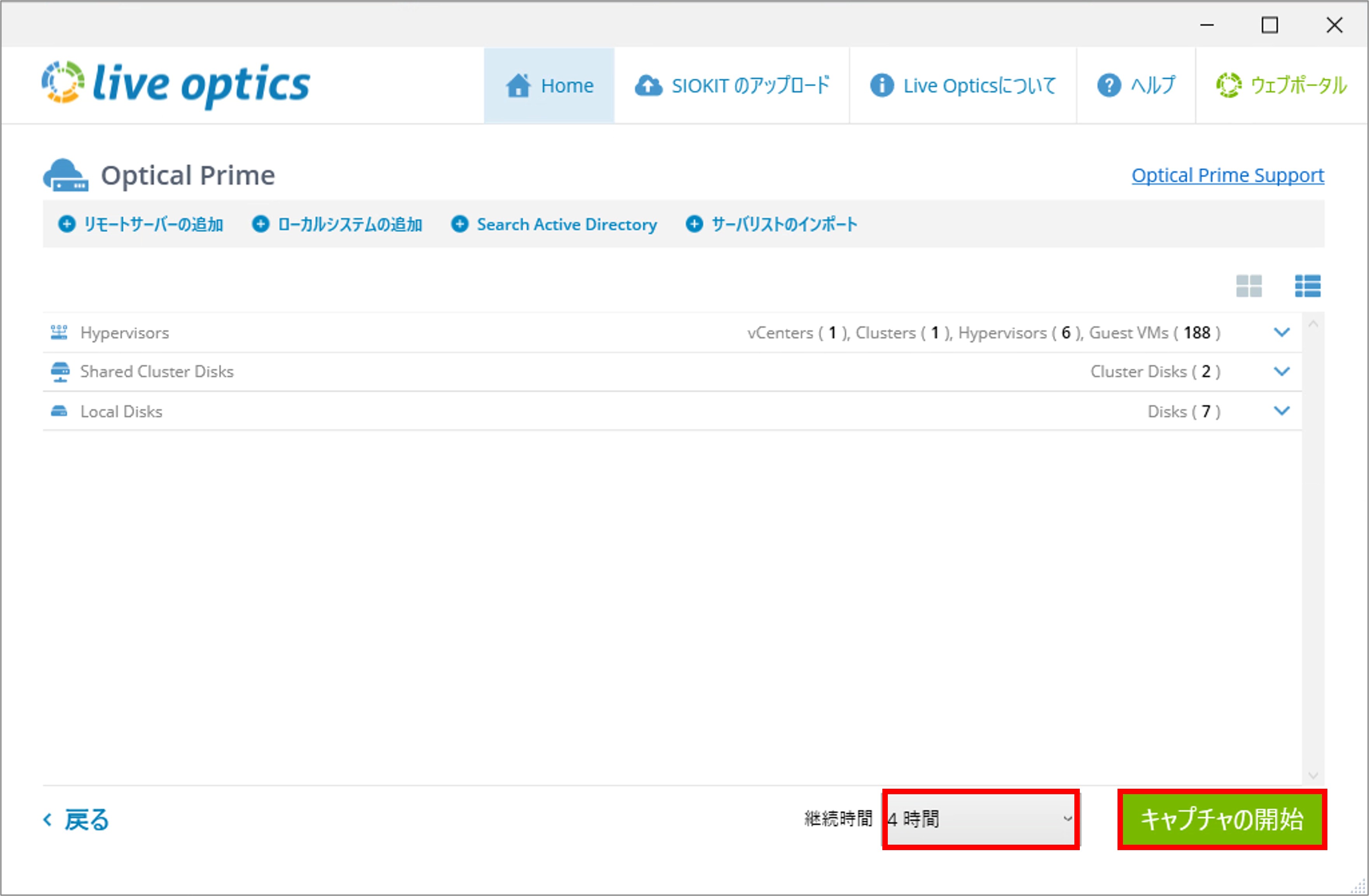Click the vCenters and Guest VMs summary text

click(984, 333)
